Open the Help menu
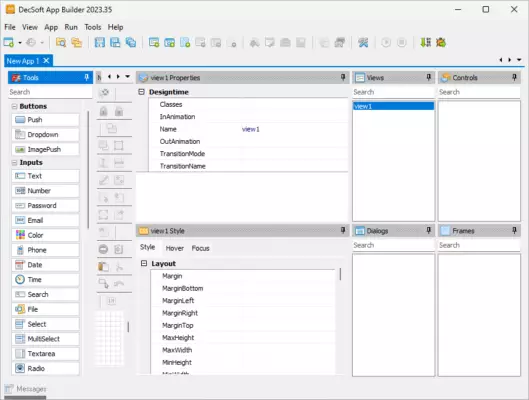This screenshot has height=400, width=529. [x=115, y=27]
